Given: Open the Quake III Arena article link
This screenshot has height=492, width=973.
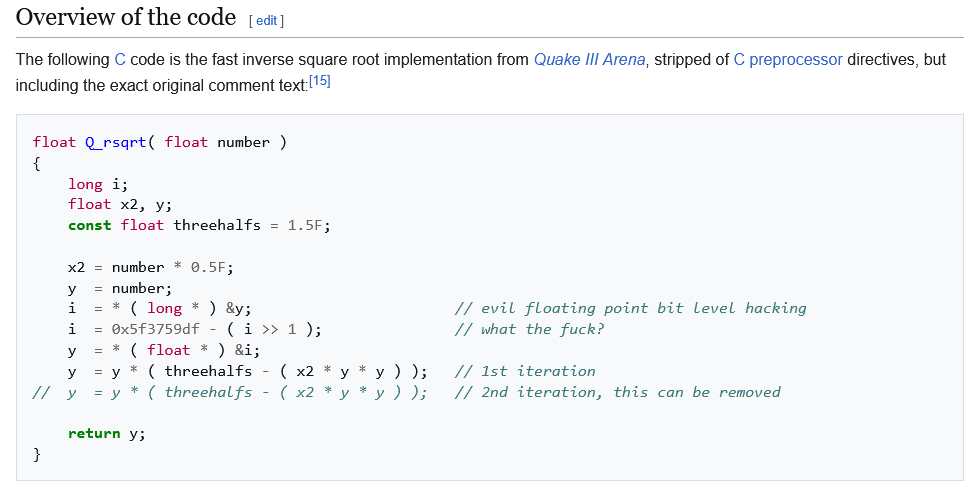Looking at the screenshot, I should tap(590, 60).
